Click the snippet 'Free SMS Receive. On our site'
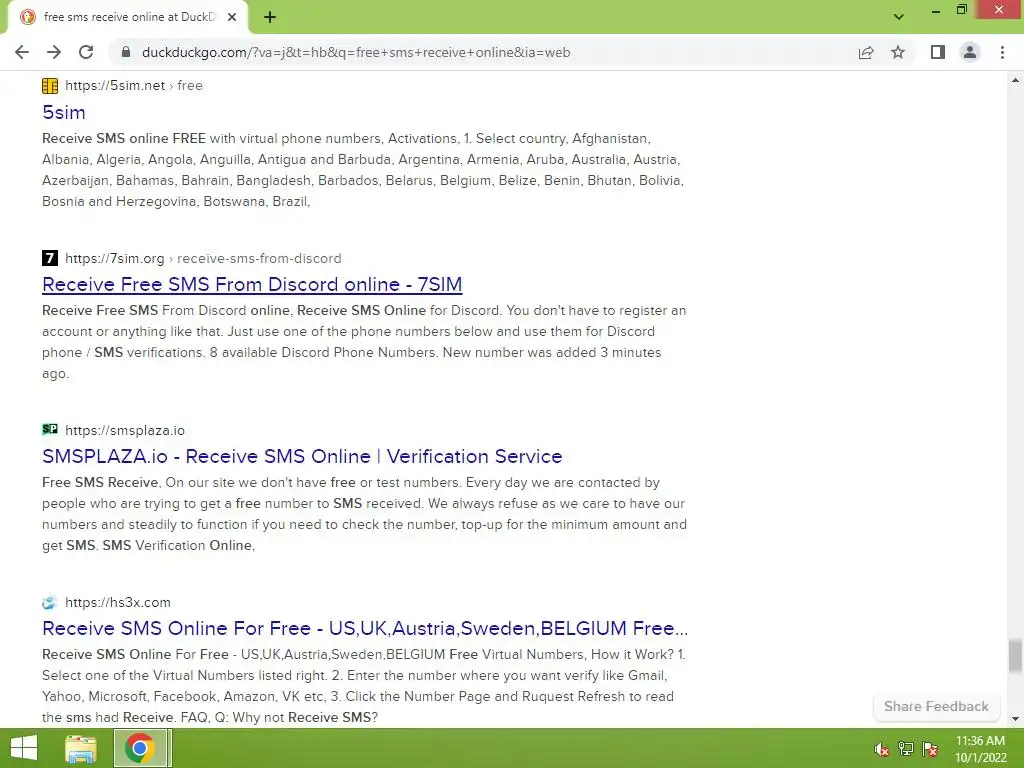The height and width of the screenshot is (768, 1024). (x=364, y=514)
